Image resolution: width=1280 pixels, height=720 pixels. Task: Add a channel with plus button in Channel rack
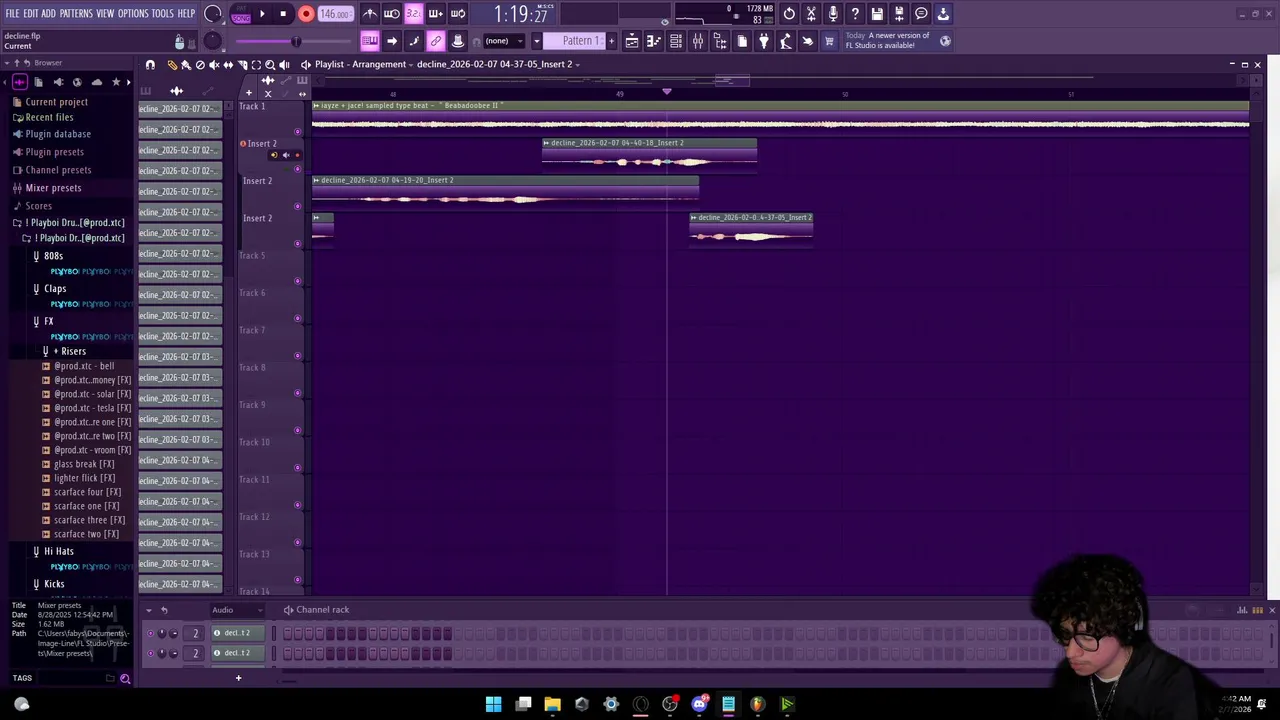pyautogui.click(x=238, y=679)
